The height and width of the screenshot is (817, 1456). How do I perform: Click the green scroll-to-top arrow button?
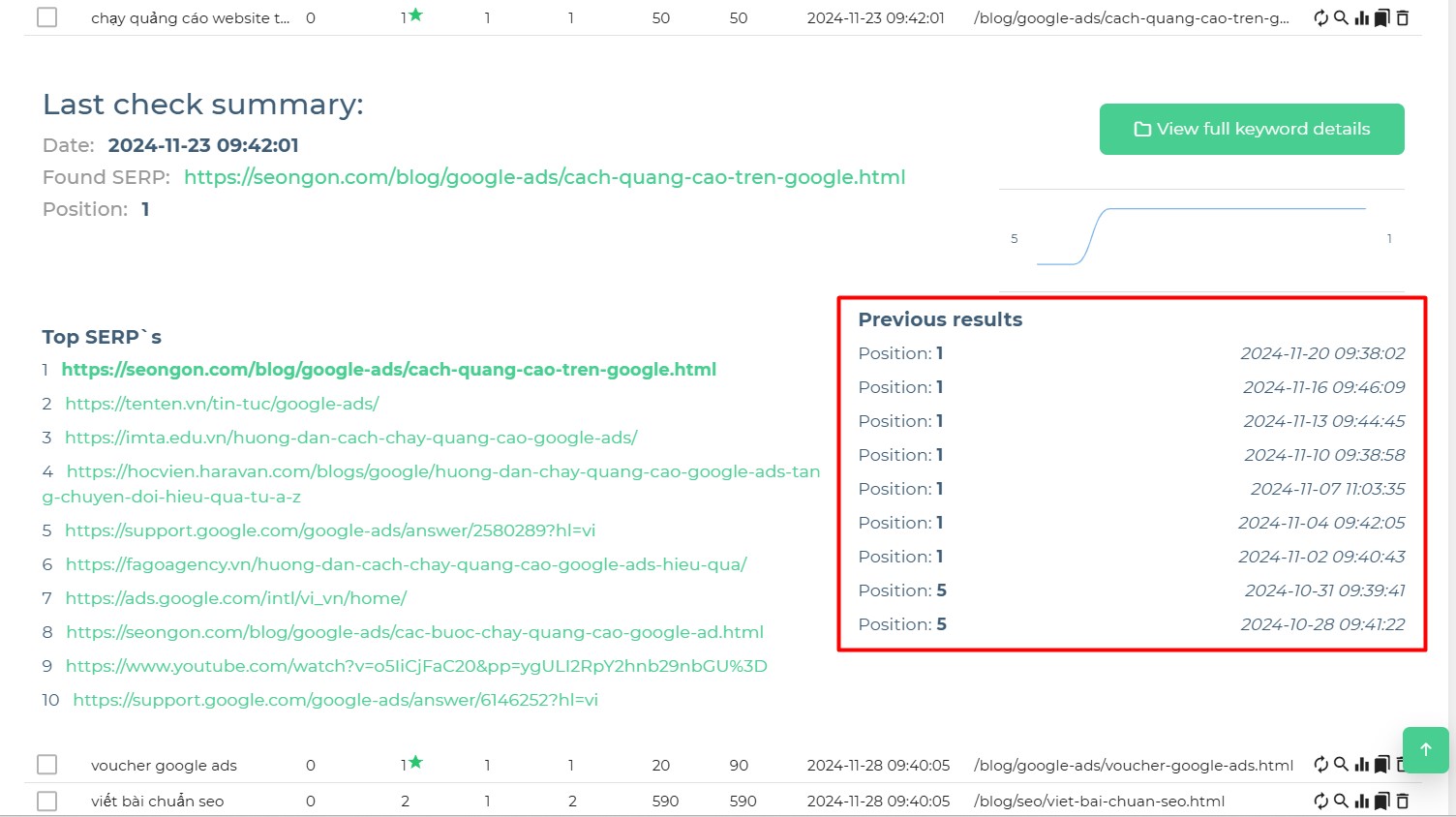pos(1425,749)
